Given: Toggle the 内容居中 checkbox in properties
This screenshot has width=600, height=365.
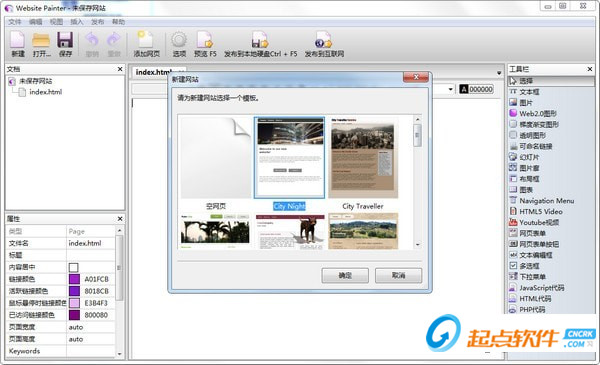Looking at the screenshot, I should coord(73,267).
